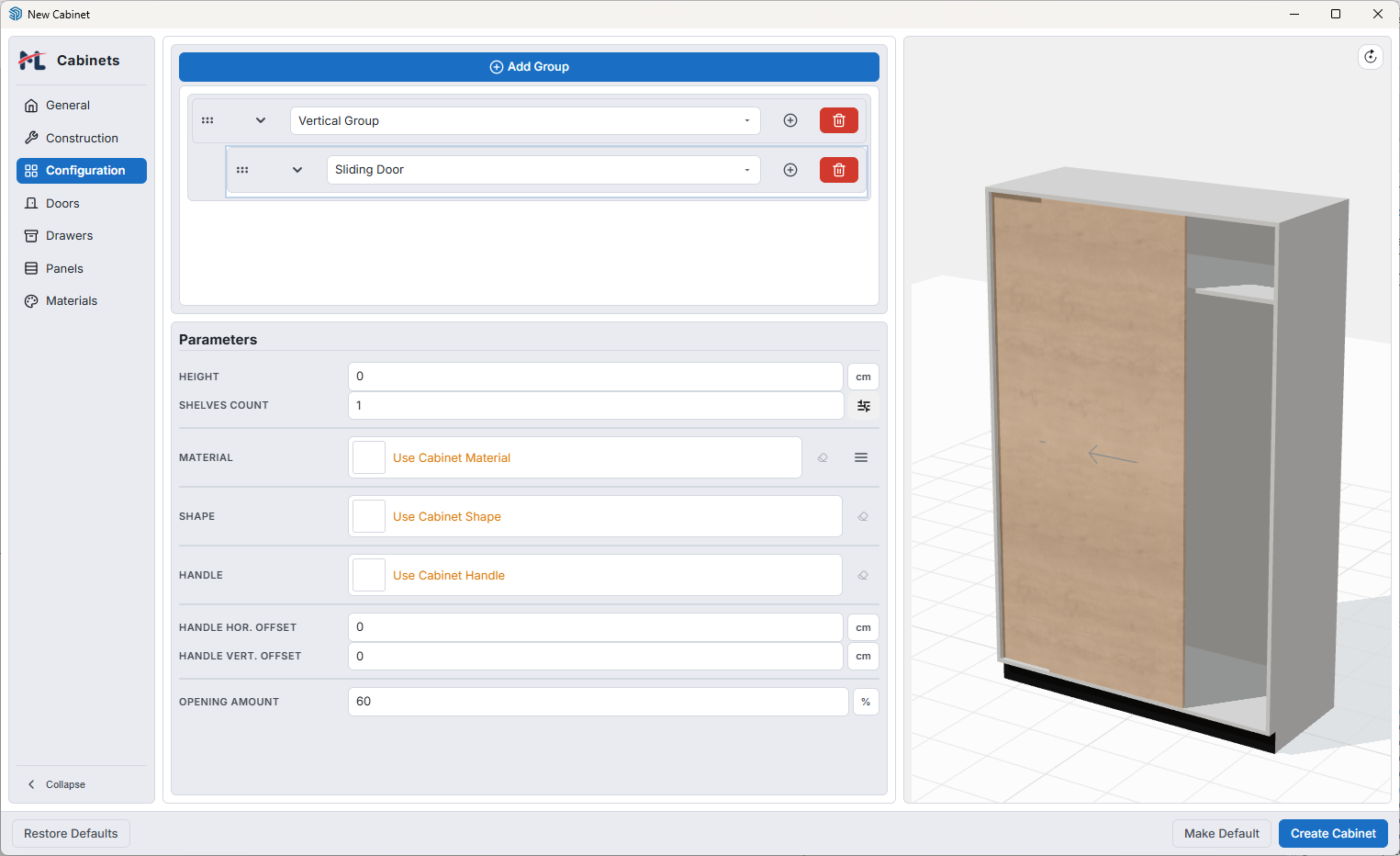
Task: Open the Sliding Door type dropdown
Action: [543, 170]
